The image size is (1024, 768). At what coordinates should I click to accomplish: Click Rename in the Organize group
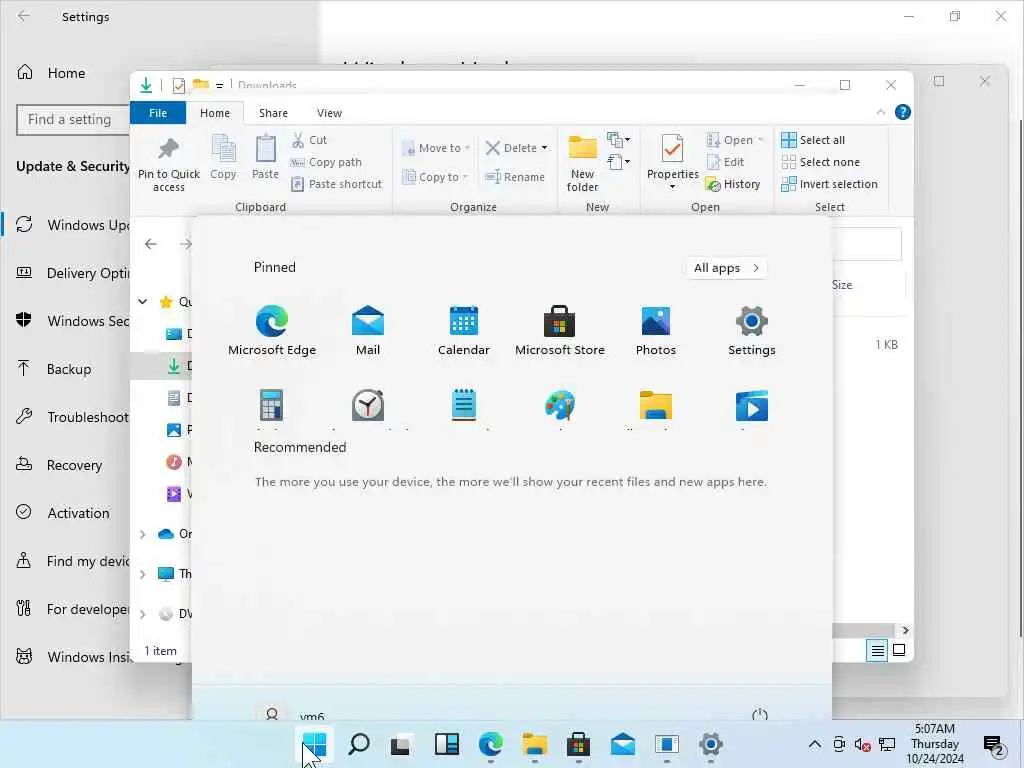(x=515, y=177)
